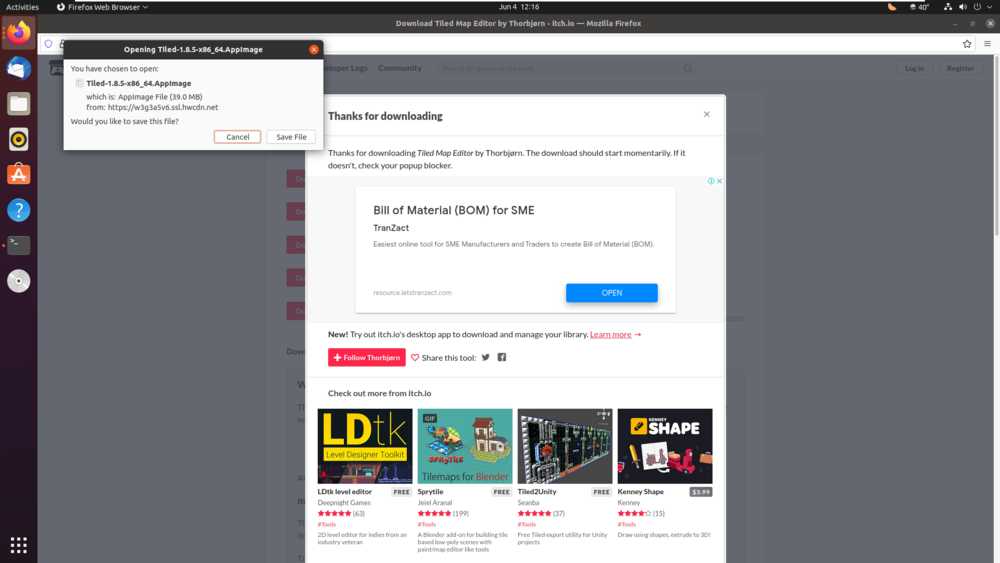Open the clock and calendar panel
This screenshot has width=1000, height=563.
tap(518, 7)
